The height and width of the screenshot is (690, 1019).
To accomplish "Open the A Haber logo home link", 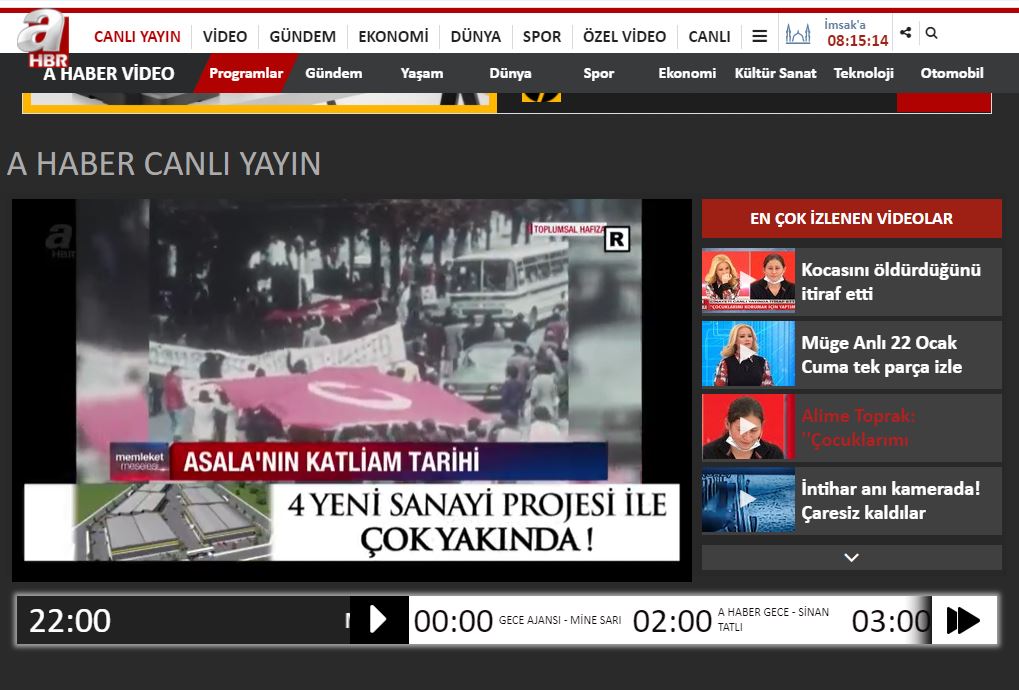I will [44, 38].
